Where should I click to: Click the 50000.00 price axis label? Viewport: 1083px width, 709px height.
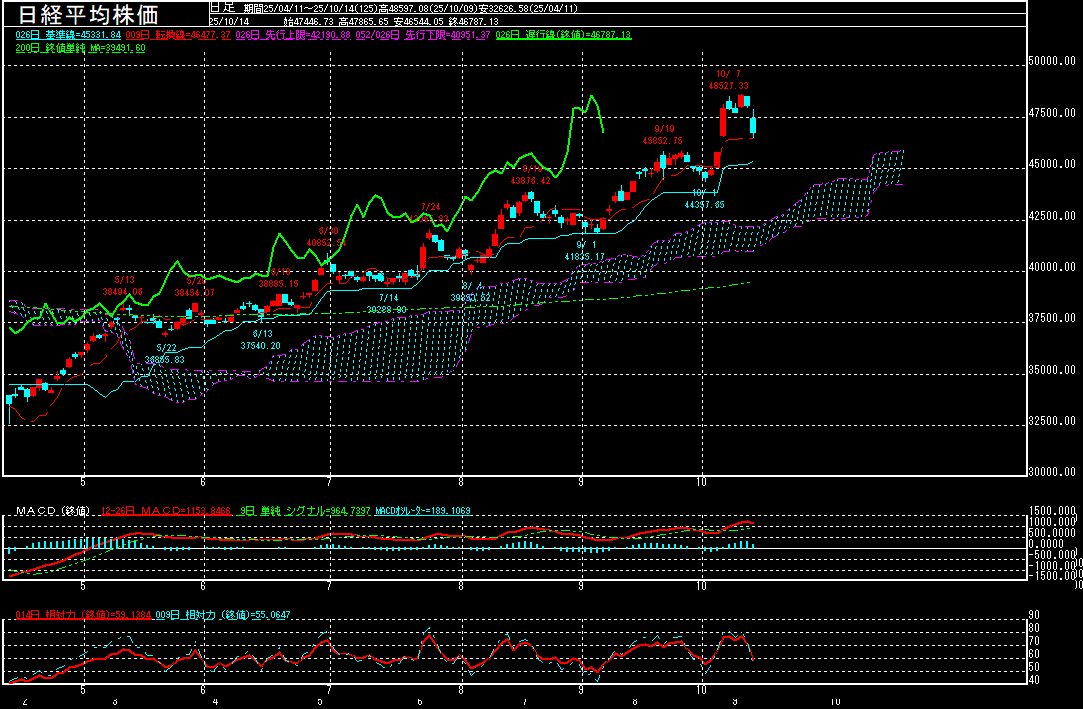pyautogui.click(x=1054, y=61)
